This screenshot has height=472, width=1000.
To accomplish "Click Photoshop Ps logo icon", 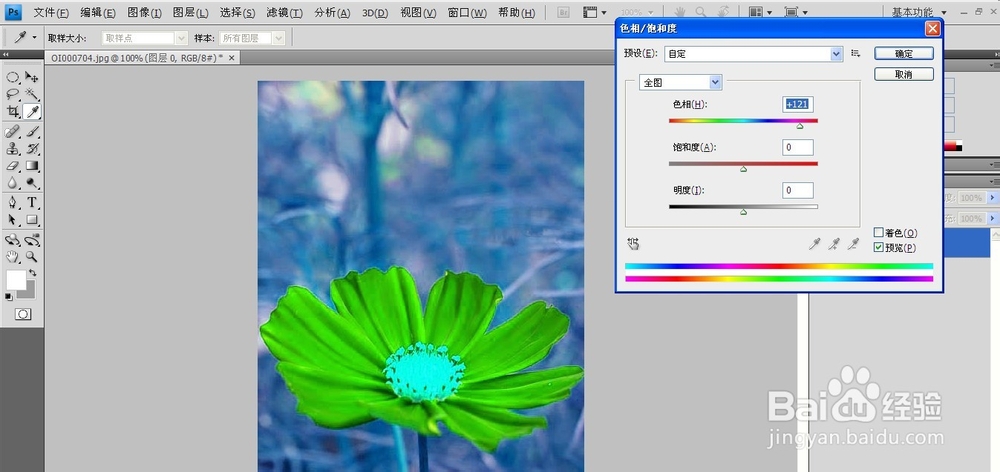I will (x=13, y=12).
